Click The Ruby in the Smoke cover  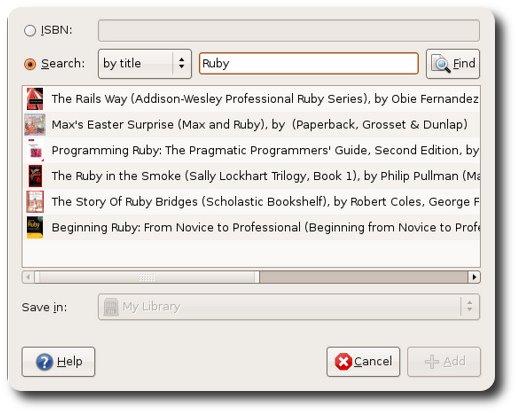coord(35,176)
